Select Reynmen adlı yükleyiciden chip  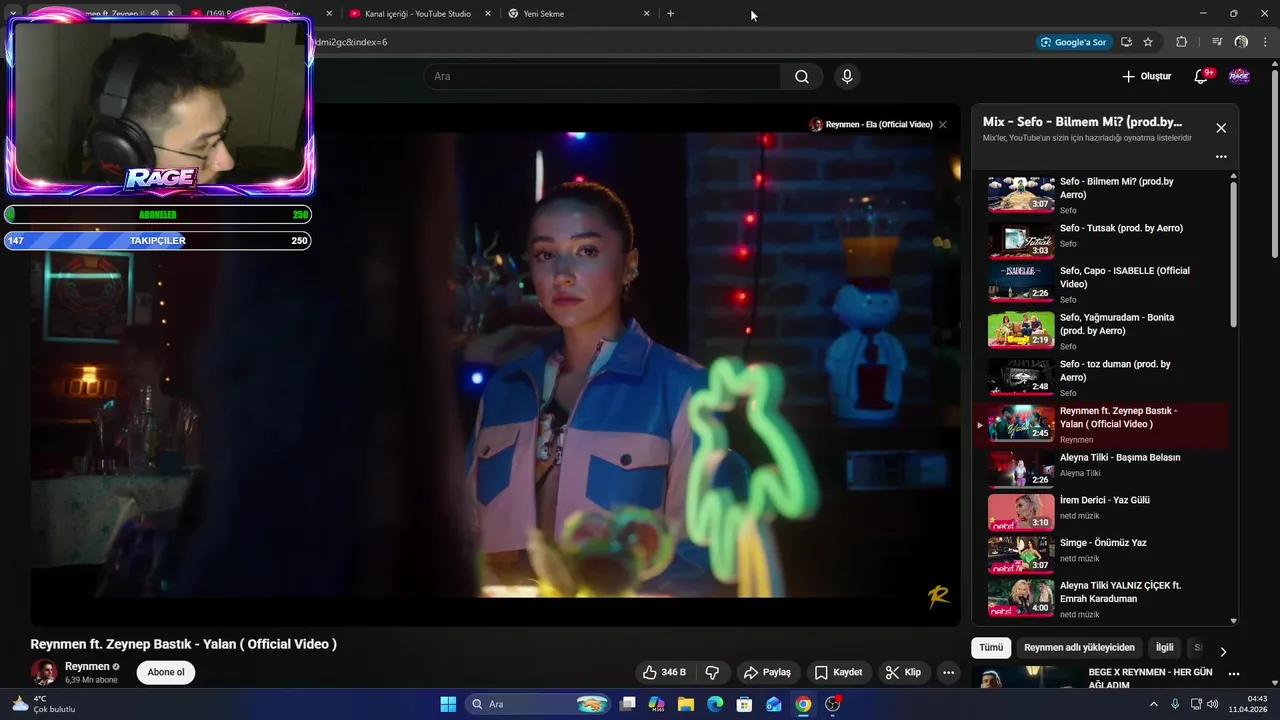tap(1079, 648)
